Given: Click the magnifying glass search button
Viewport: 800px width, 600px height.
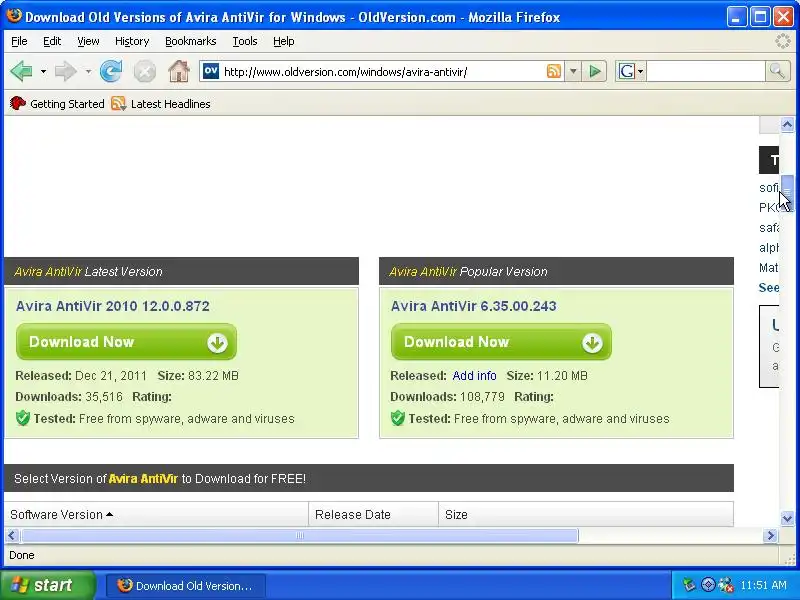Looking at the screenshot, I should (x=777, y=71).
